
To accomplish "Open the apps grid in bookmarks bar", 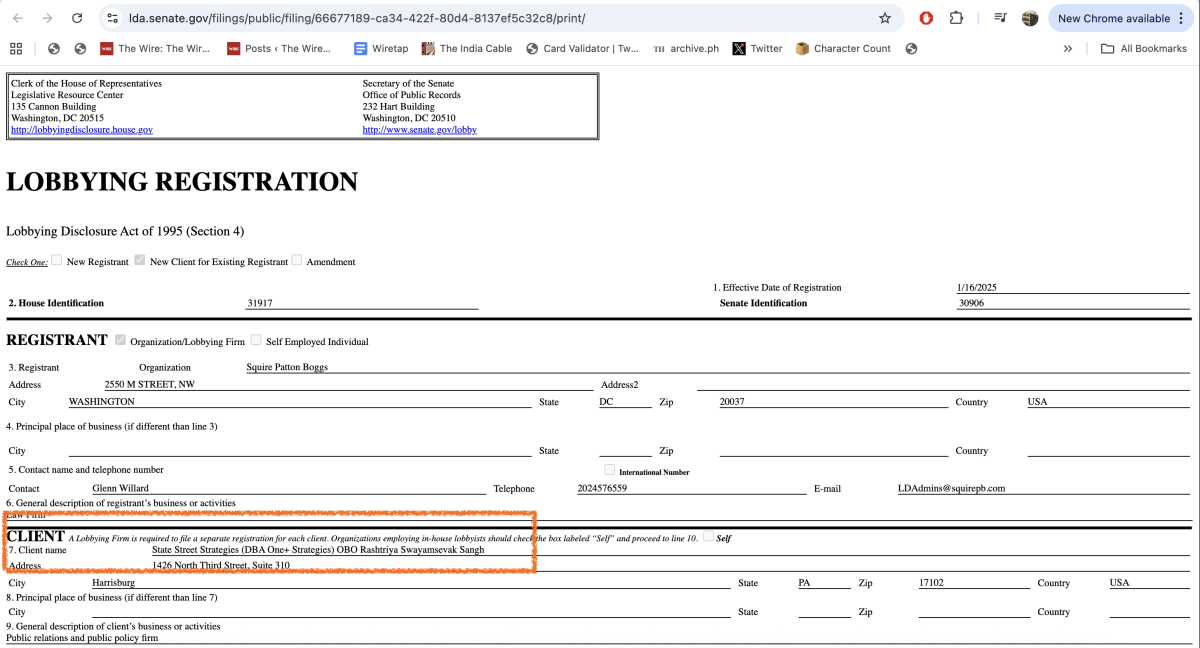I will click(x=16, y=48).
